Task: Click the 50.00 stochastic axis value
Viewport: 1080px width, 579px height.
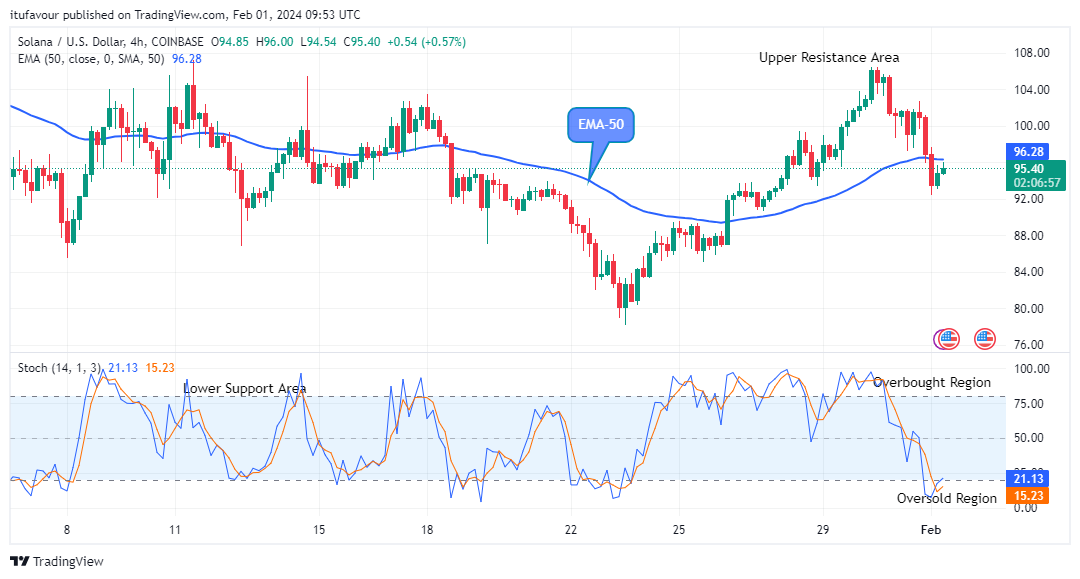Action: click(1029, 438)
